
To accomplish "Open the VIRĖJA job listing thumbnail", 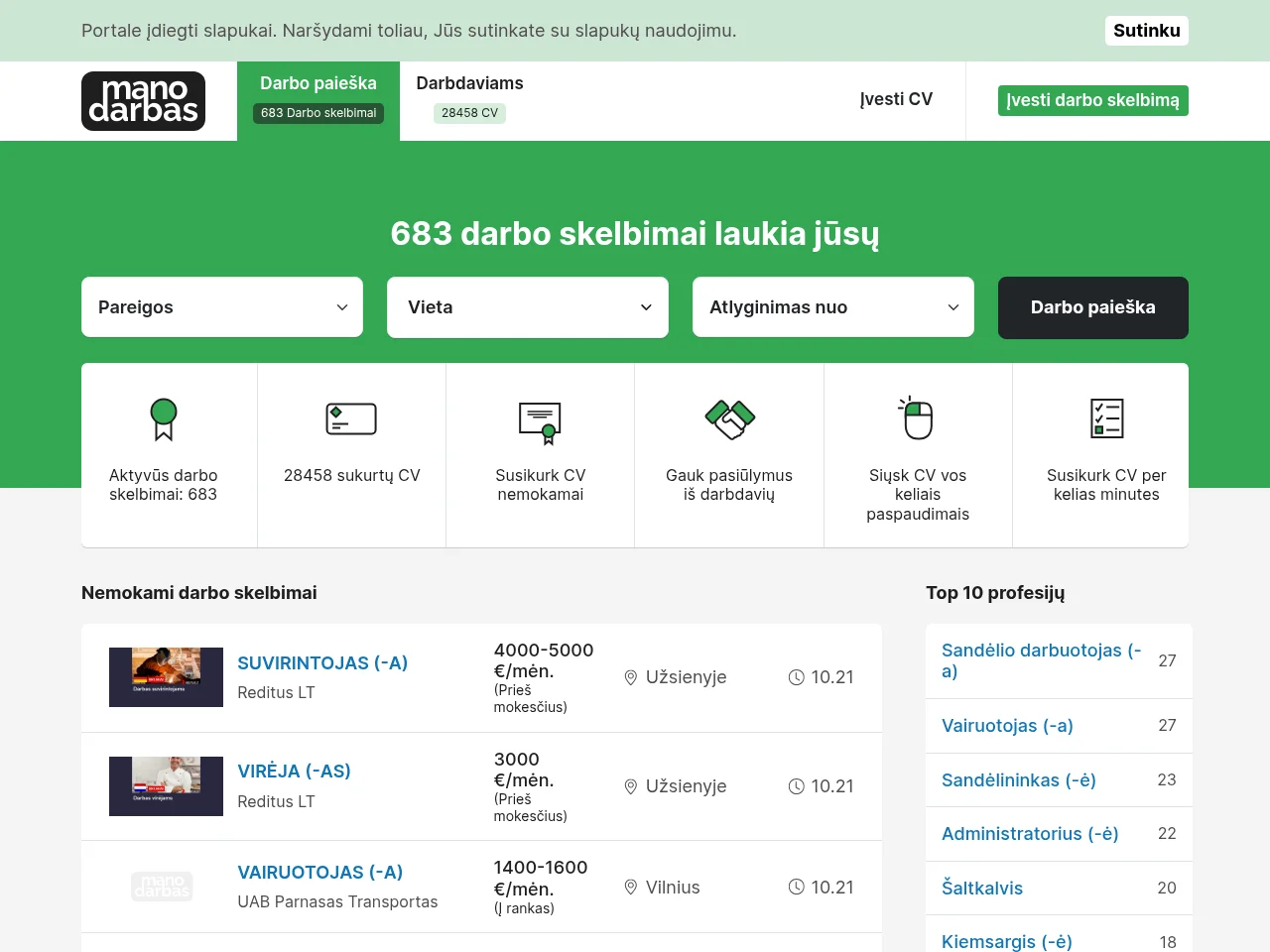I will pos(166,786).
